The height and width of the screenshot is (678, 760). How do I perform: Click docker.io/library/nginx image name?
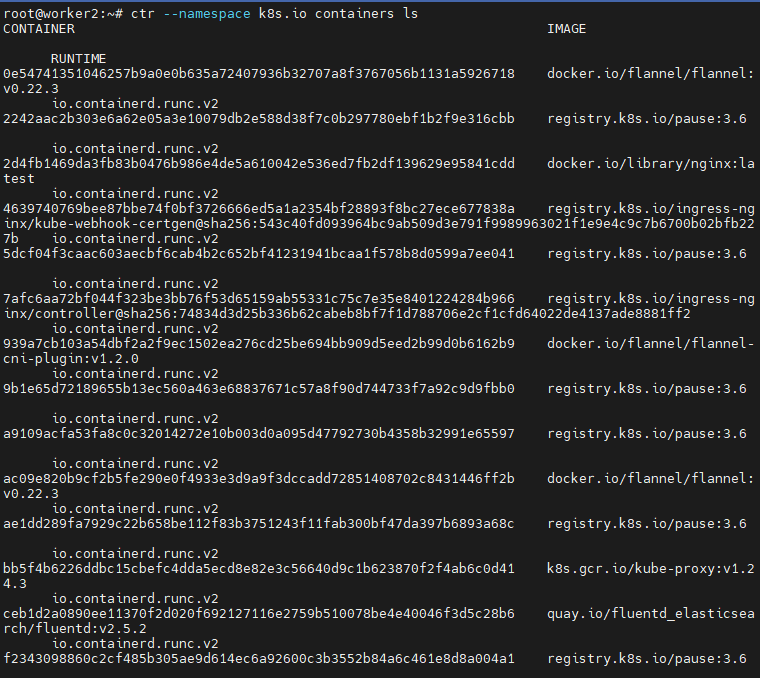651,164
